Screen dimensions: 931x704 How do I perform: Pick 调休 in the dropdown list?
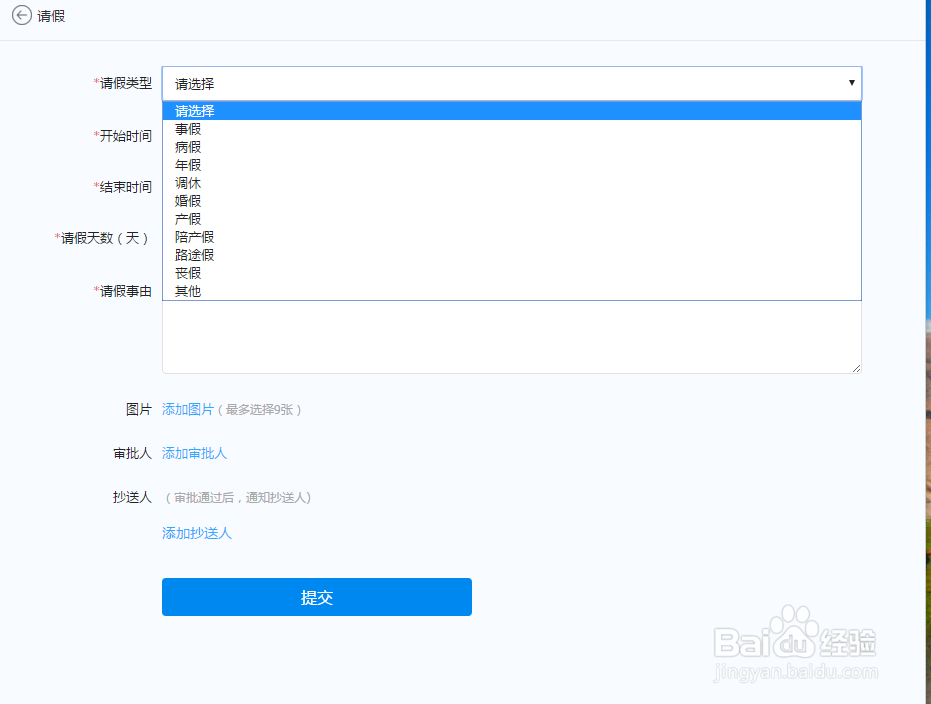512,183
